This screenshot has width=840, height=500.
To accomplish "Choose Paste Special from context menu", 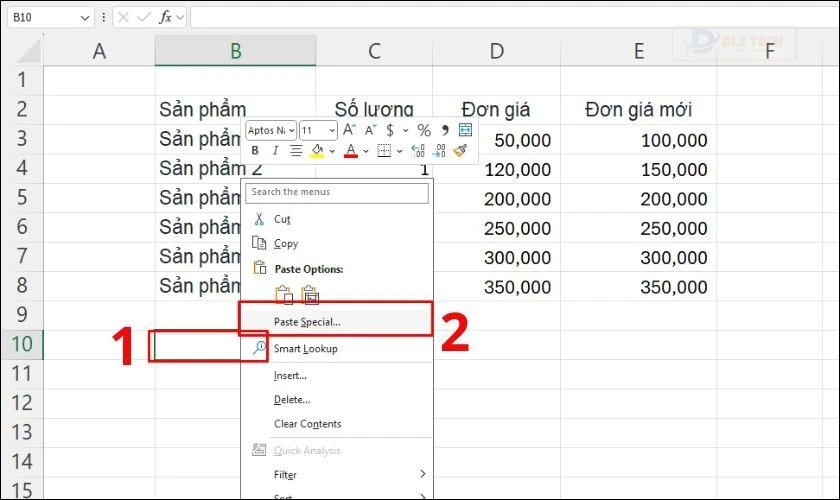I will [307, 322].
